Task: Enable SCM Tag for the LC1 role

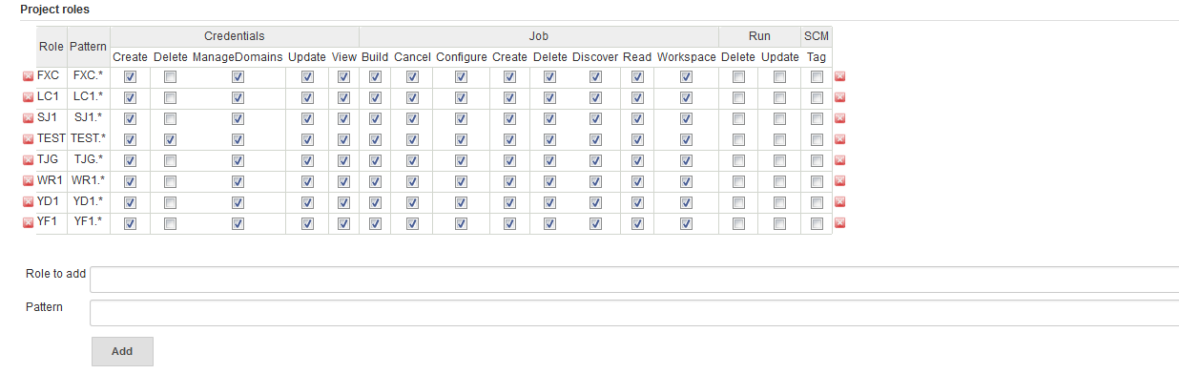Action: [x=817, y=97]
